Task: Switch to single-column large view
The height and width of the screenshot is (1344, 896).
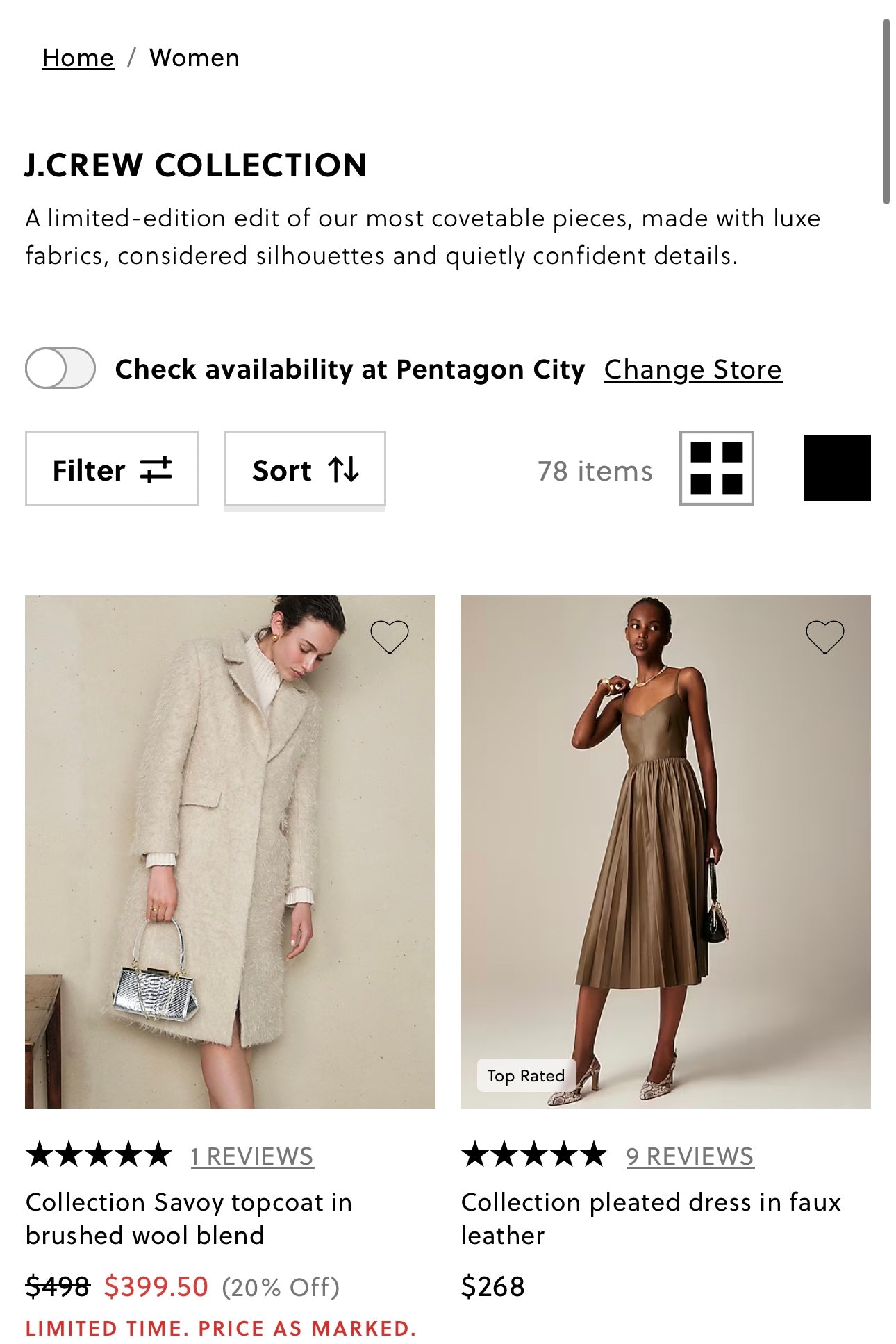Action: (x=837, y=468)
